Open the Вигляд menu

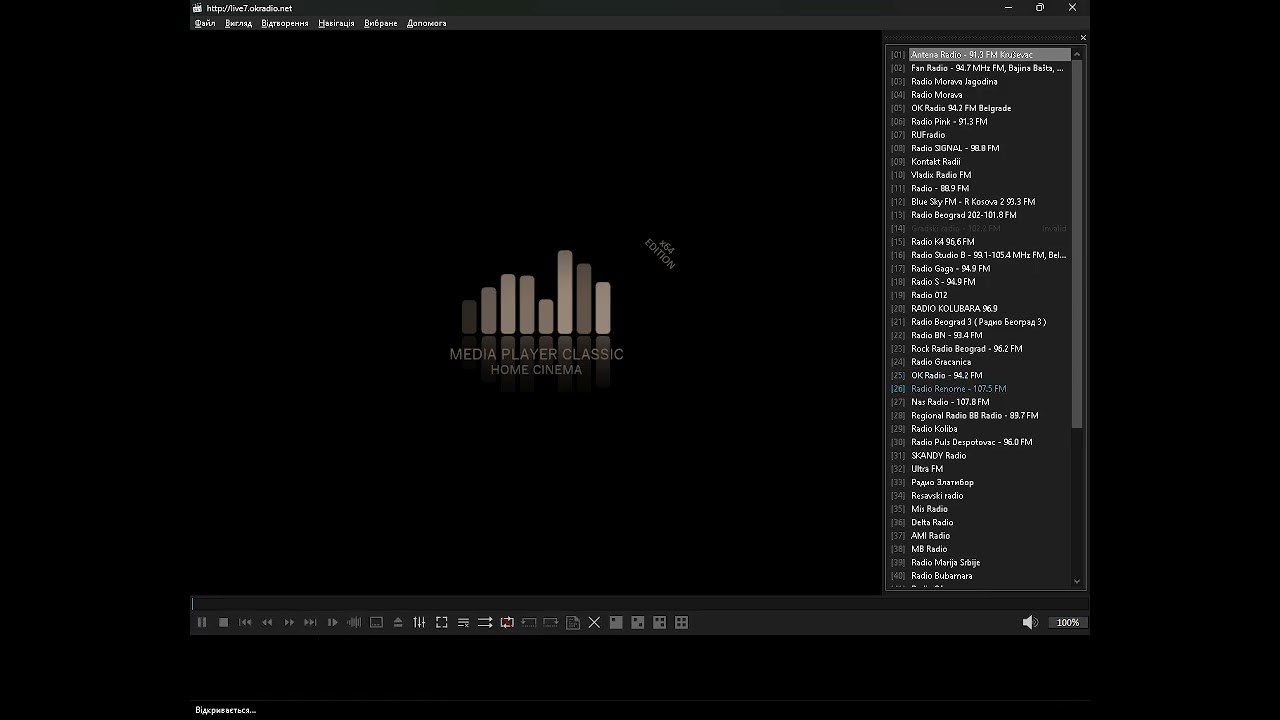[x=239, y=23]
